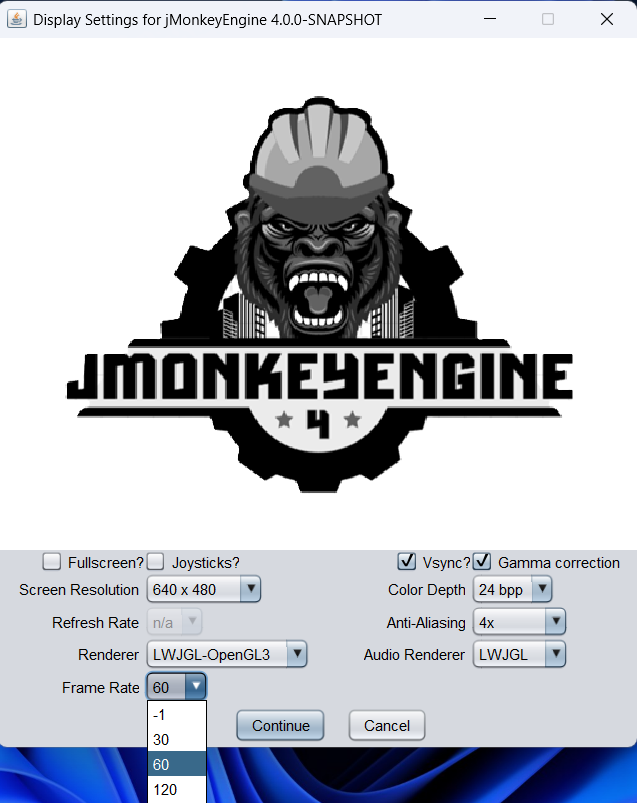This screenshot has height=803, width=637.
Task: Pick 120 frame rate option
Action: pyautogui.click(x=177, y=789)
